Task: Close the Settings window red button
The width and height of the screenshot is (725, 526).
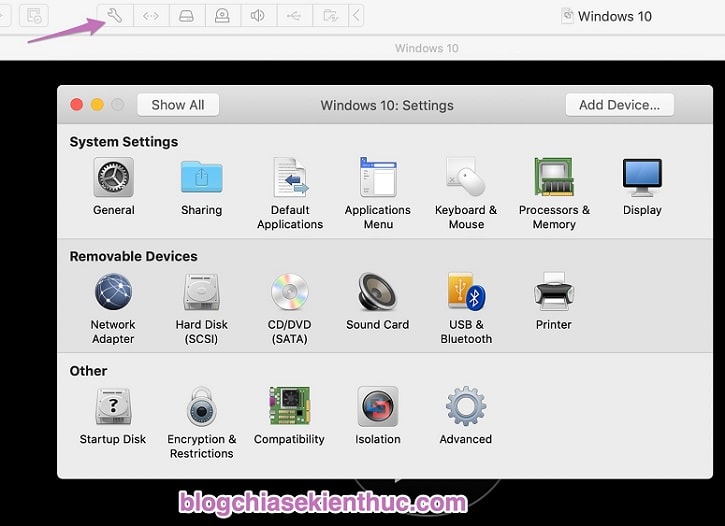Action: pos(77,105)
